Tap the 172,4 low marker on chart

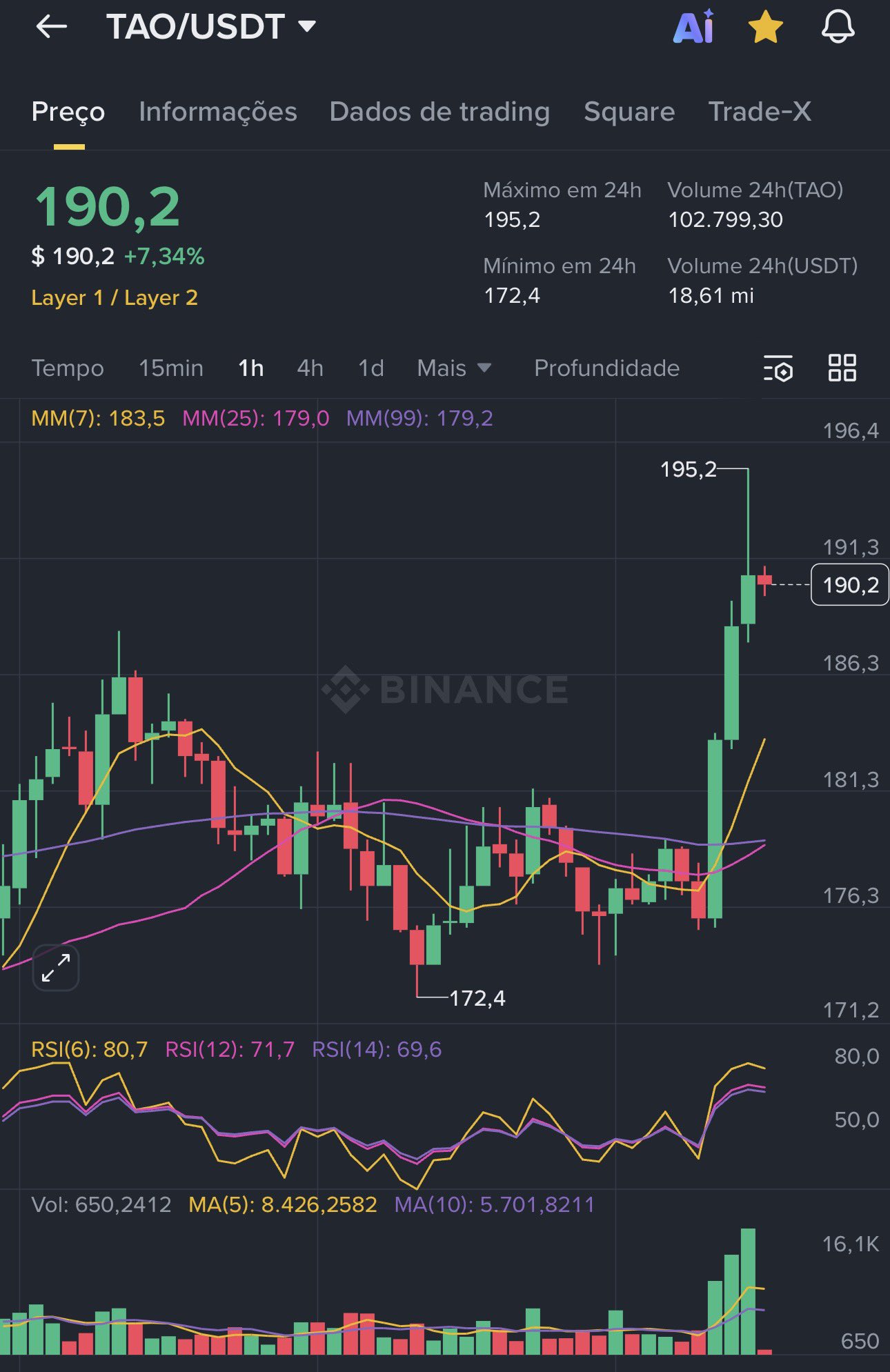[477, 998]
